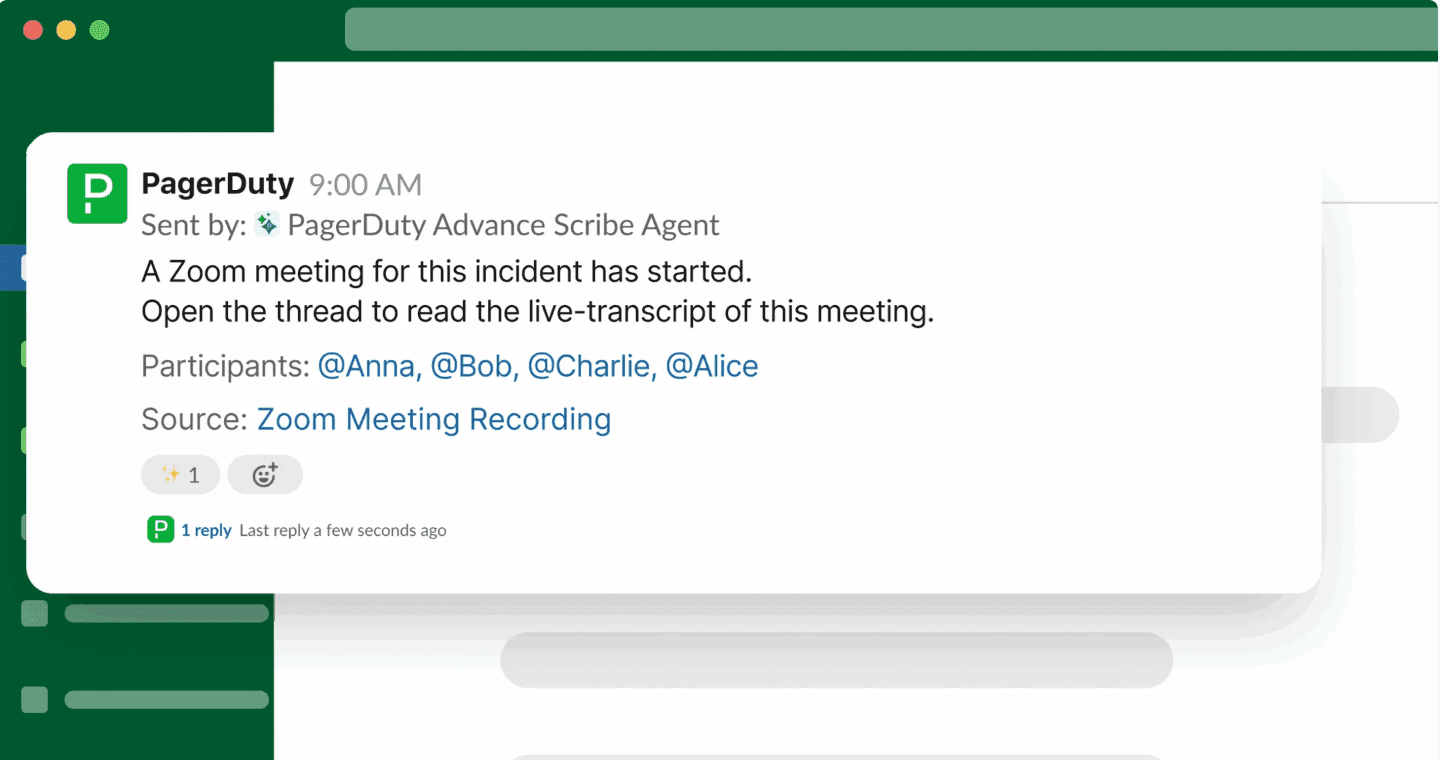The height and width of the screenshot is (760, 1440).
Task: Expand the bottom sidebar section placeholder
Action: pos(165,699)
